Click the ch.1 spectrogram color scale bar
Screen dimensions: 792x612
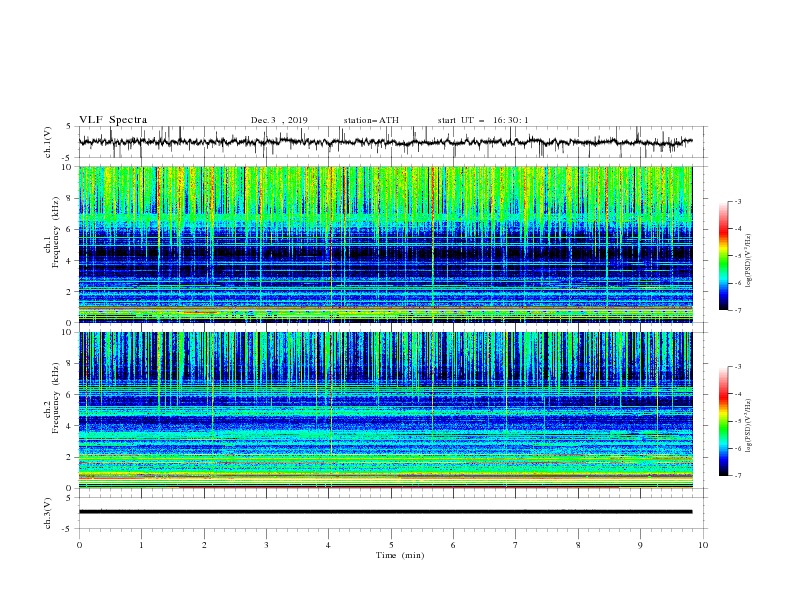pos(723,256)
